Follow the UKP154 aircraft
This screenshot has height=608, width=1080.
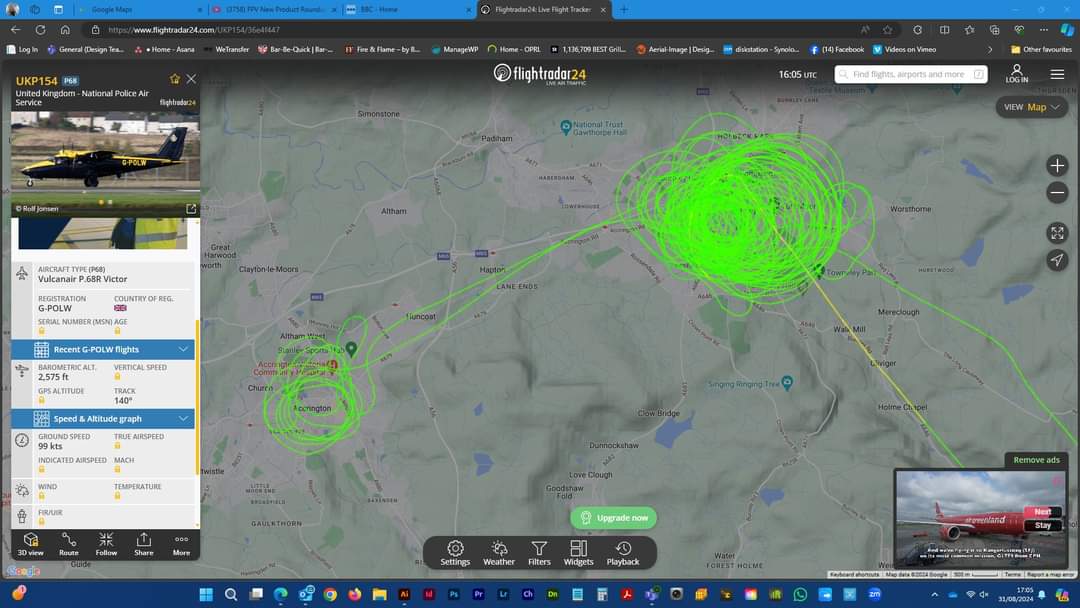click(106, 544)
